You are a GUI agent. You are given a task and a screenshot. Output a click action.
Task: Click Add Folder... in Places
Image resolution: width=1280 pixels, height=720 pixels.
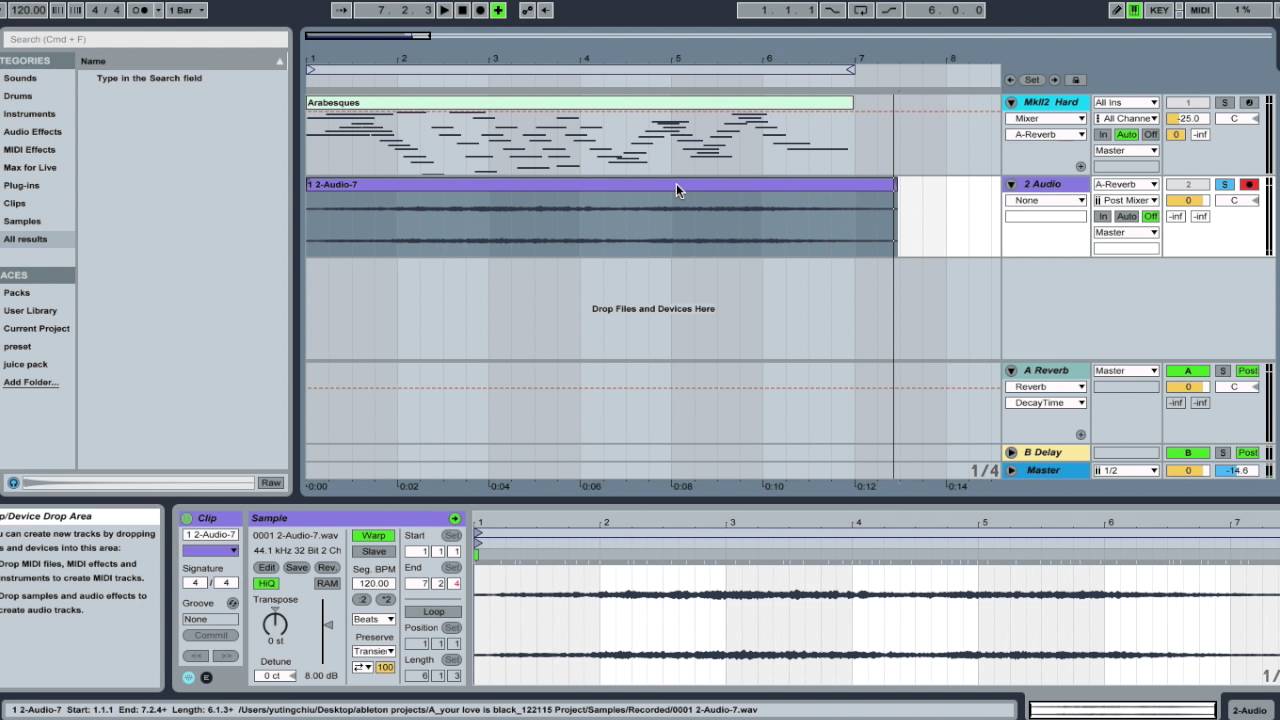(x=31, y=383)
